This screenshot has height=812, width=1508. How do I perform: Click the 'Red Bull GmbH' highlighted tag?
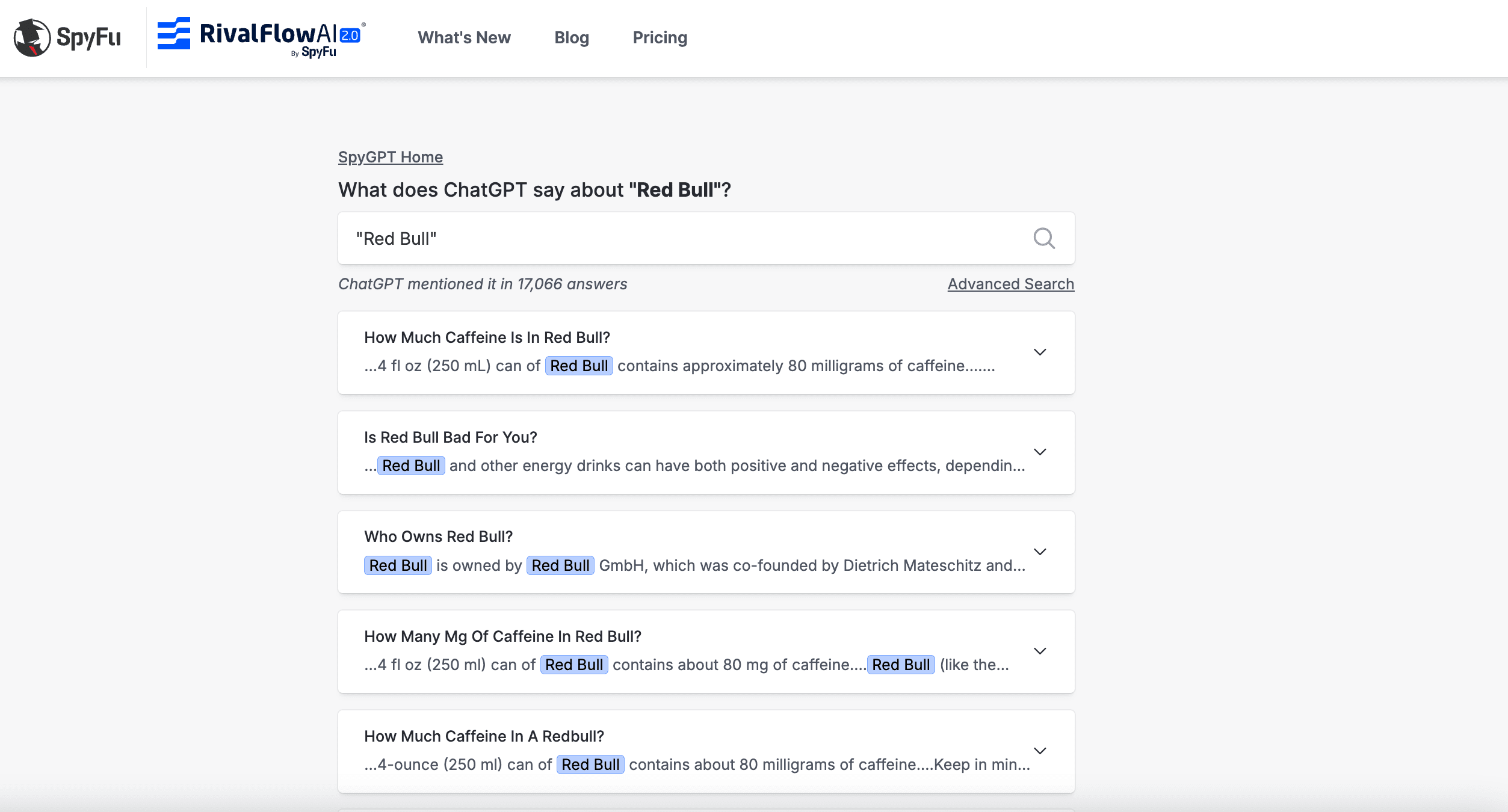[x=560, y=565]
